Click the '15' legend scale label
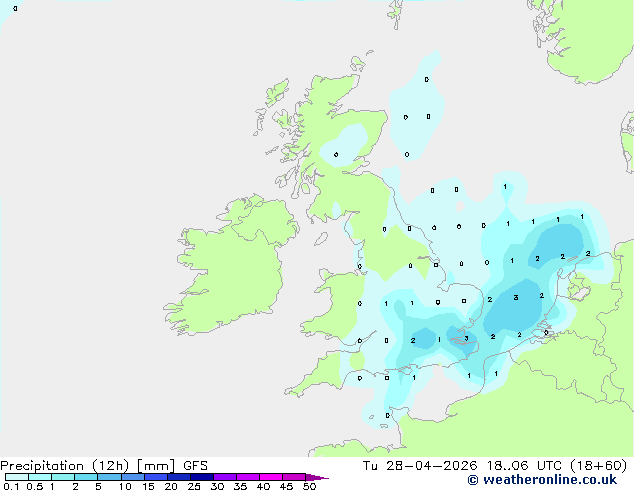 [x=148, y=486]
